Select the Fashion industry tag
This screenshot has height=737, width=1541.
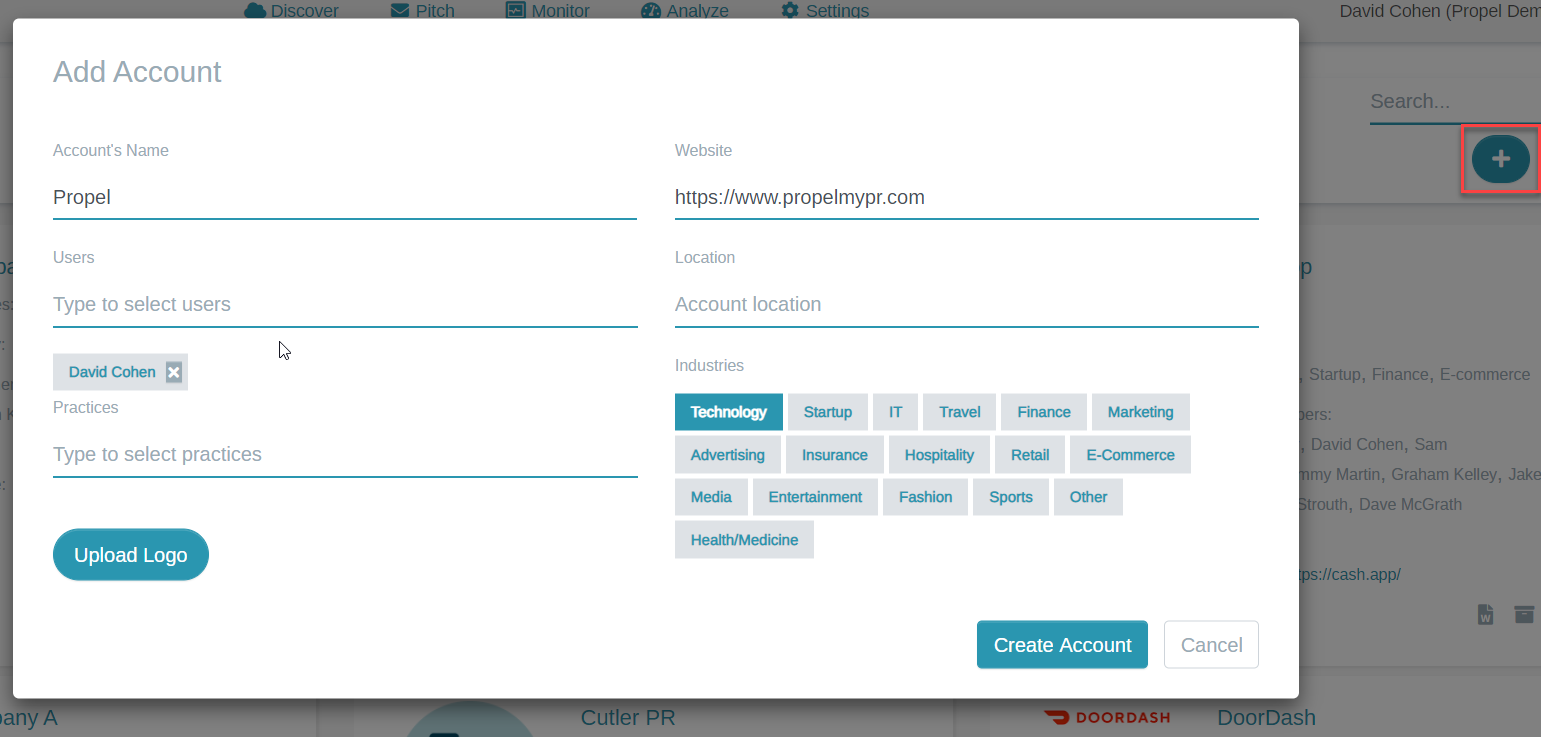[x=926, y=497]
